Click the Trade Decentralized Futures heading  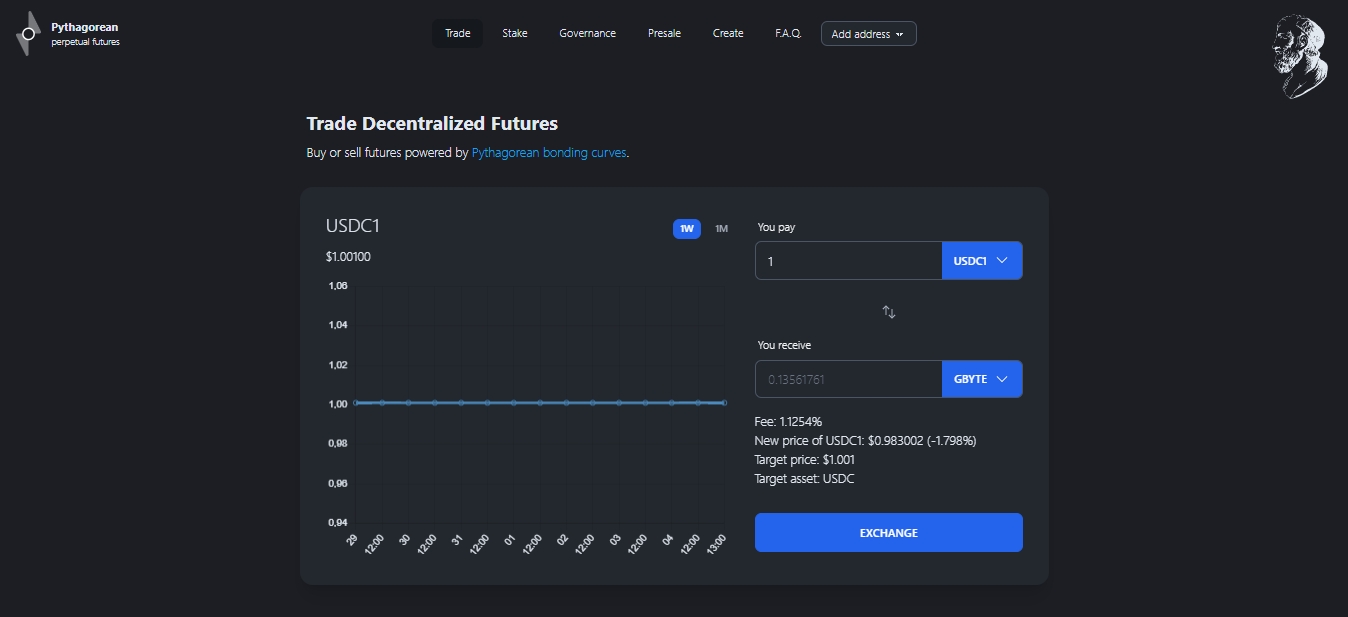pyautogui.click(x=432, y=124)
